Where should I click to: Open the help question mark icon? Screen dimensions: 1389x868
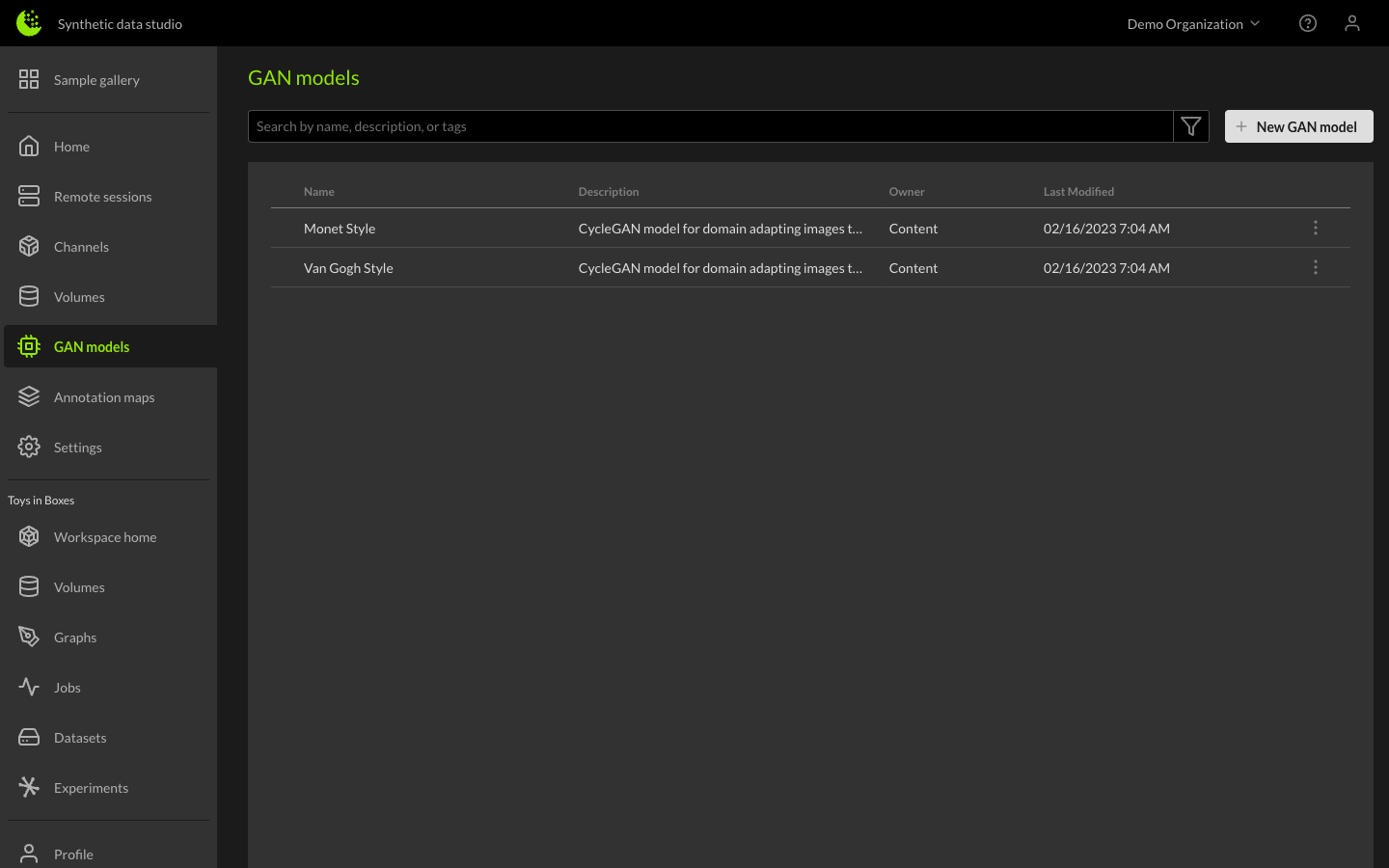tap(1308, 23)
